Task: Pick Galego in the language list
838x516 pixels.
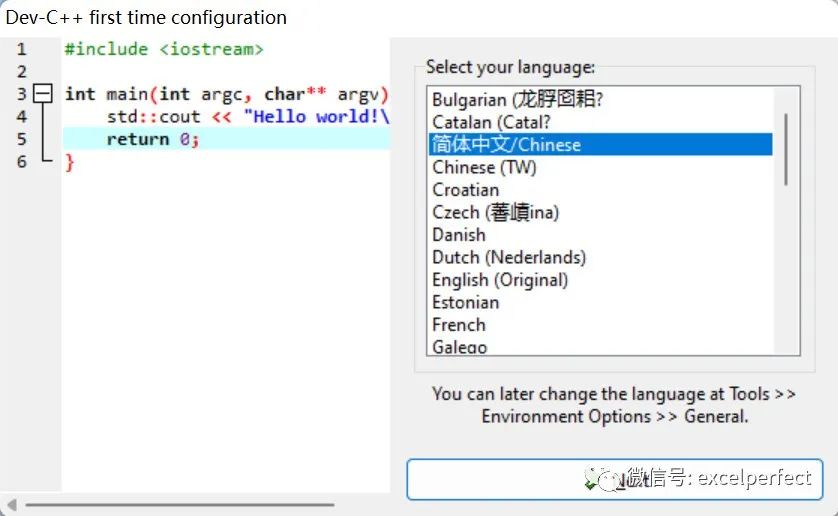Action: point(601,346)
